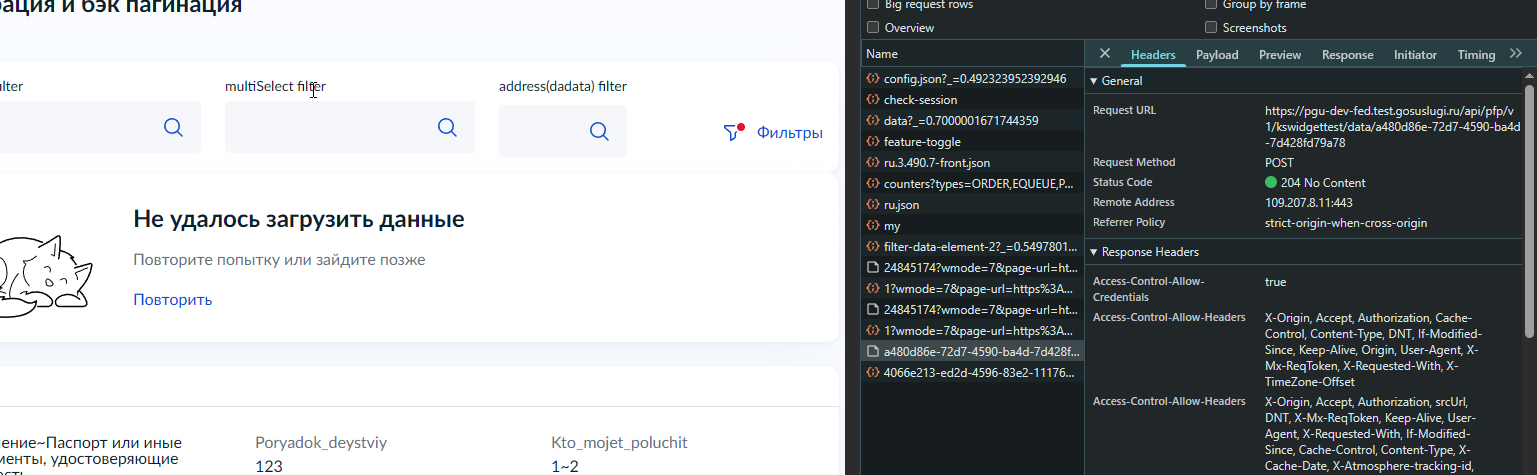Select the a480d86e-72d7-4590 request row
The width and height of the screenshot is (1537, 475).
pyautogui.click(x=972, y=351)
